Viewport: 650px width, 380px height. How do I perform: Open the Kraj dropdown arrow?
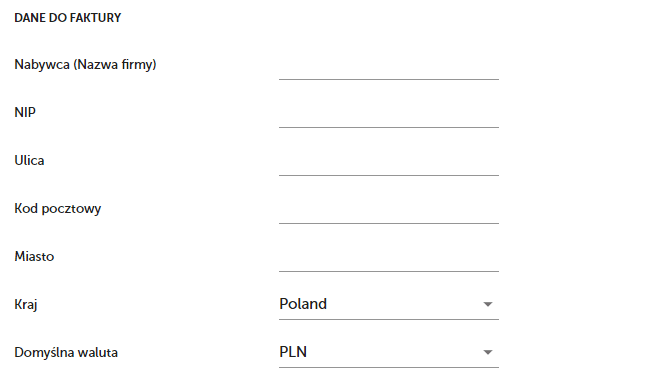tap(488, 304)
